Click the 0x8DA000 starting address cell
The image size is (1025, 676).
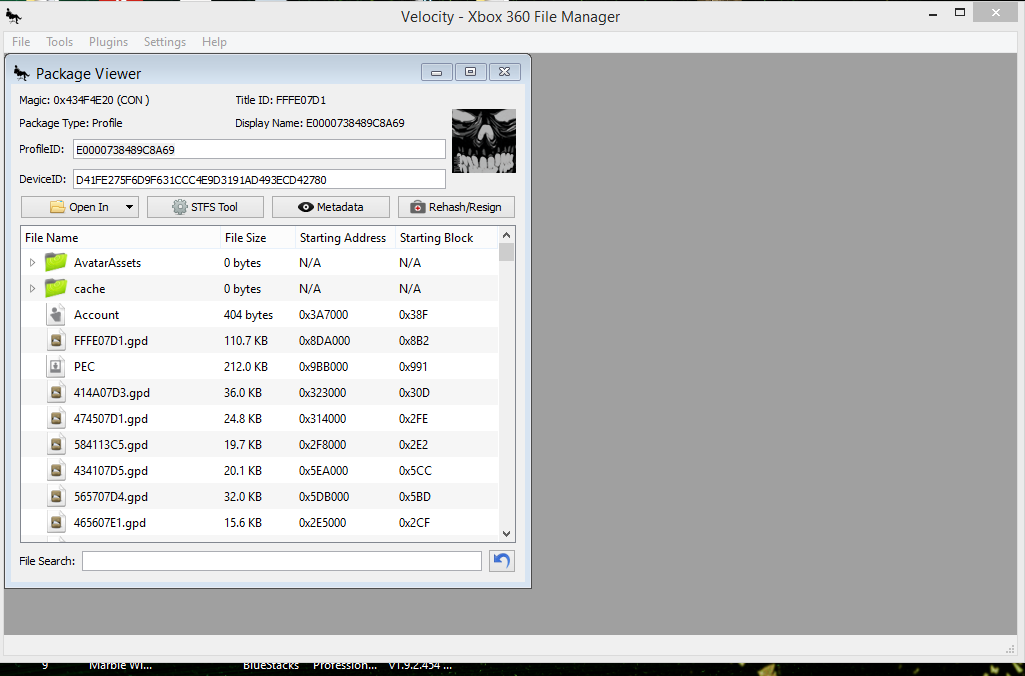click(x=324, y=341)
